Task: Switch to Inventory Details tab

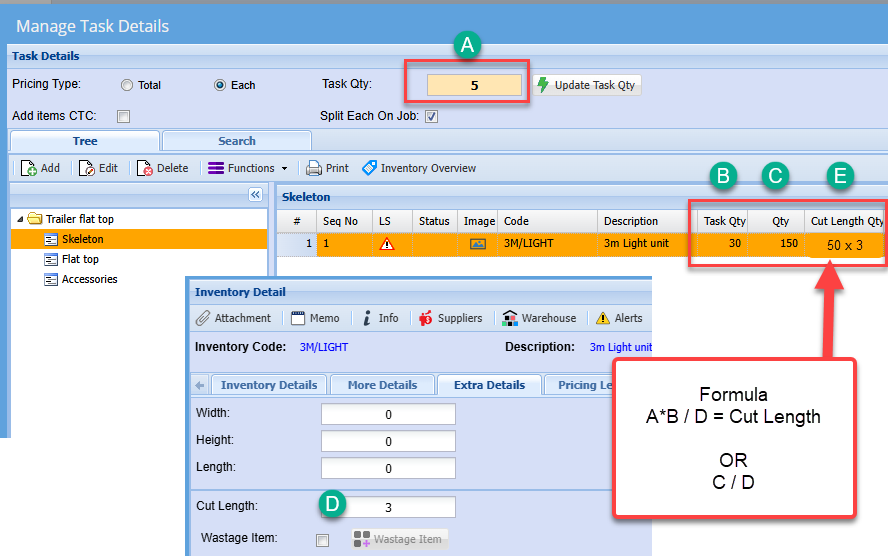Action: click(x=268, y=385)
